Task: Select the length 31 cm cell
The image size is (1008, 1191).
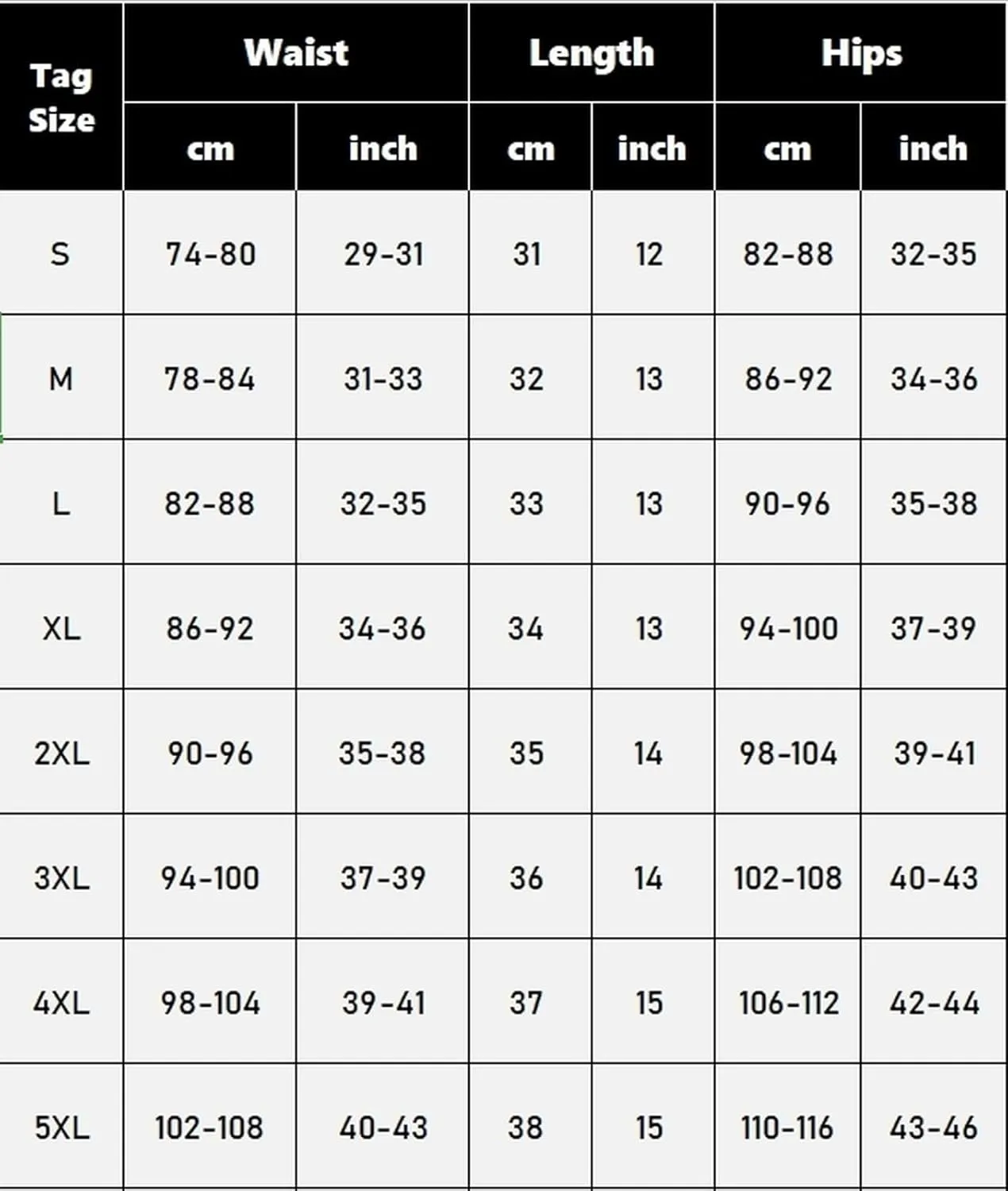Action: pos(530,253)
